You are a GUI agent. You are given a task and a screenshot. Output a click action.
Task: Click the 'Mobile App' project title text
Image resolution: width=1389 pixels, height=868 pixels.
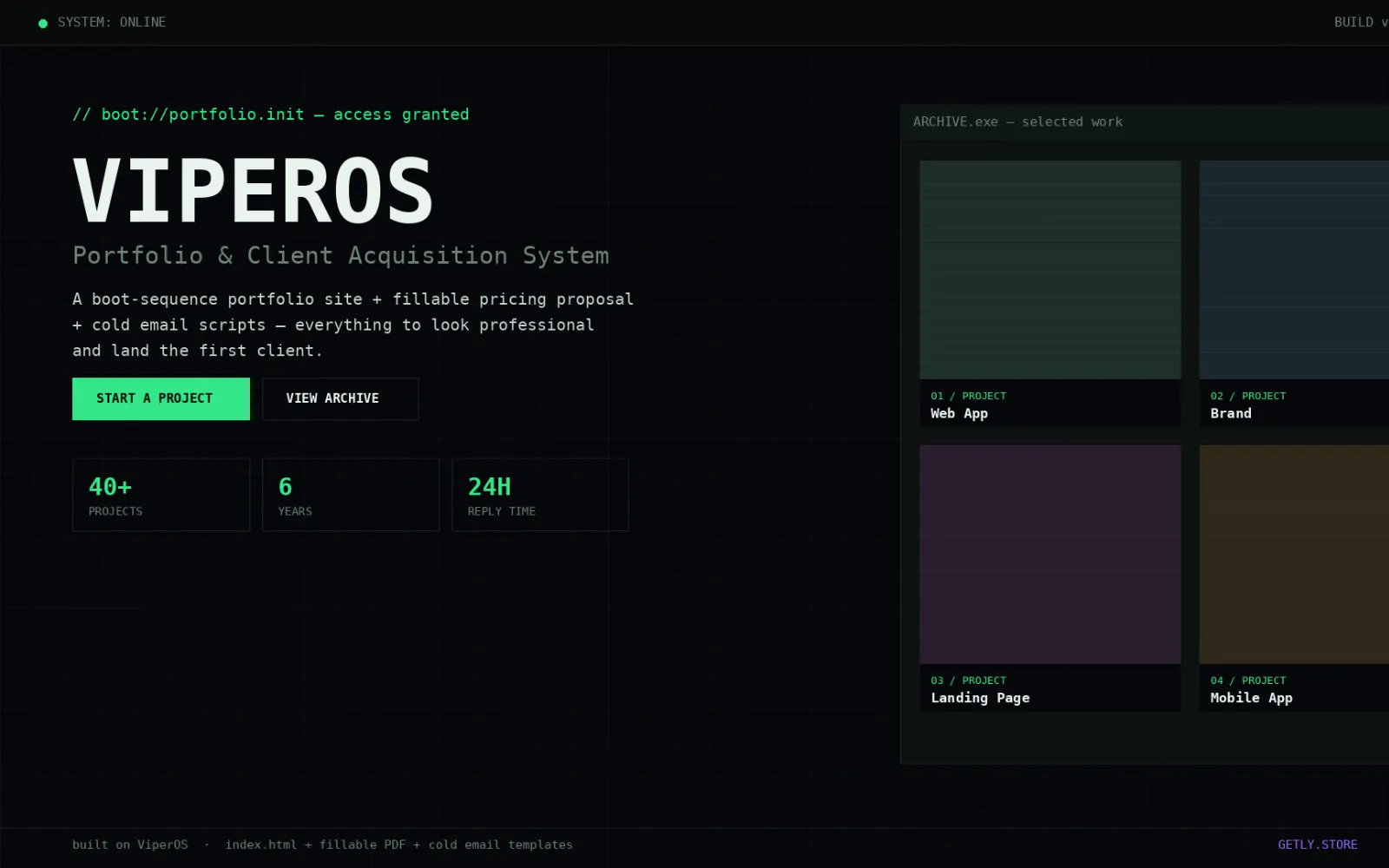pyautogui.click(x=1251, y=699)
